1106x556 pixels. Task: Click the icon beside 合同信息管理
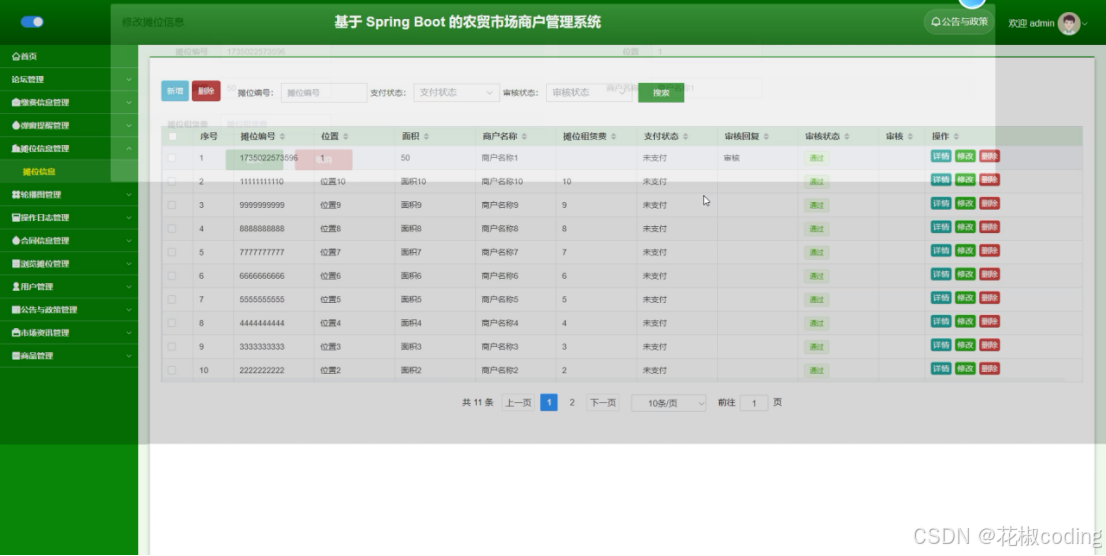(x=16, y=241)
